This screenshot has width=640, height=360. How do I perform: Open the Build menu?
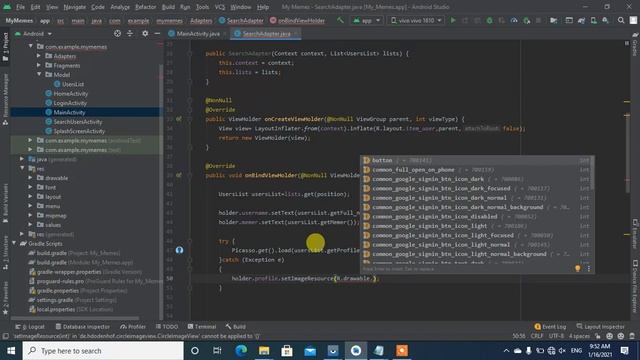pos(168,7)
